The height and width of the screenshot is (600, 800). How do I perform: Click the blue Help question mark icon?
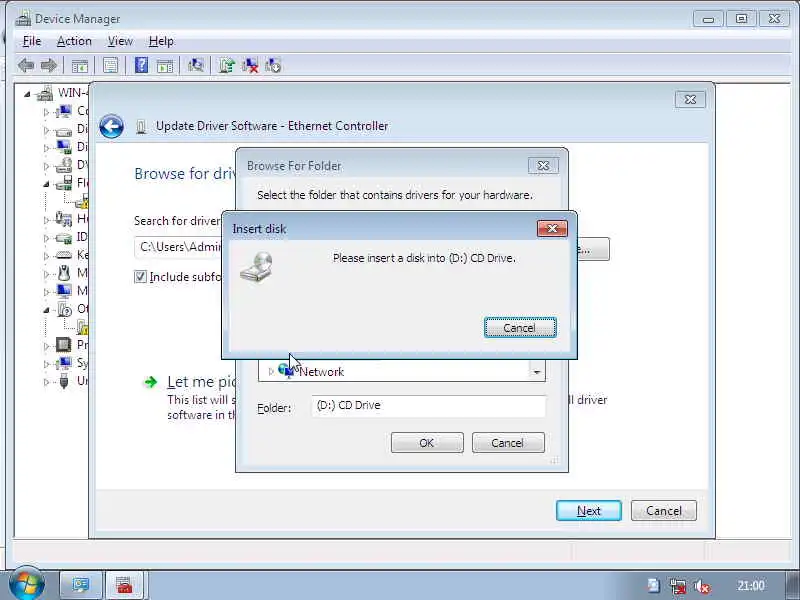(141, 65)
